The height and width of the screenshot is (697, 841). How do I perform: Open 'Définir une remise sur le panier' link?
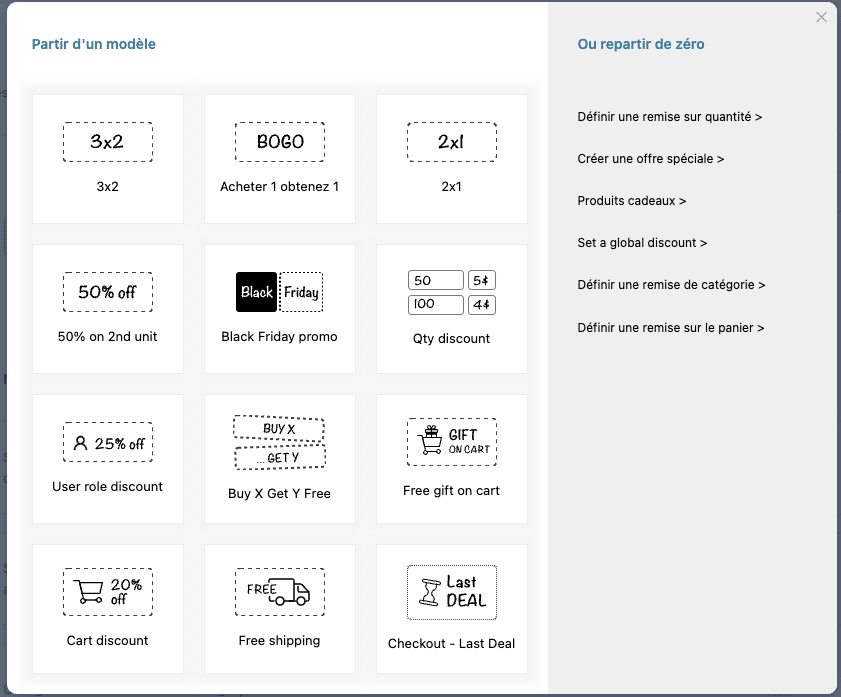point(670,328)
